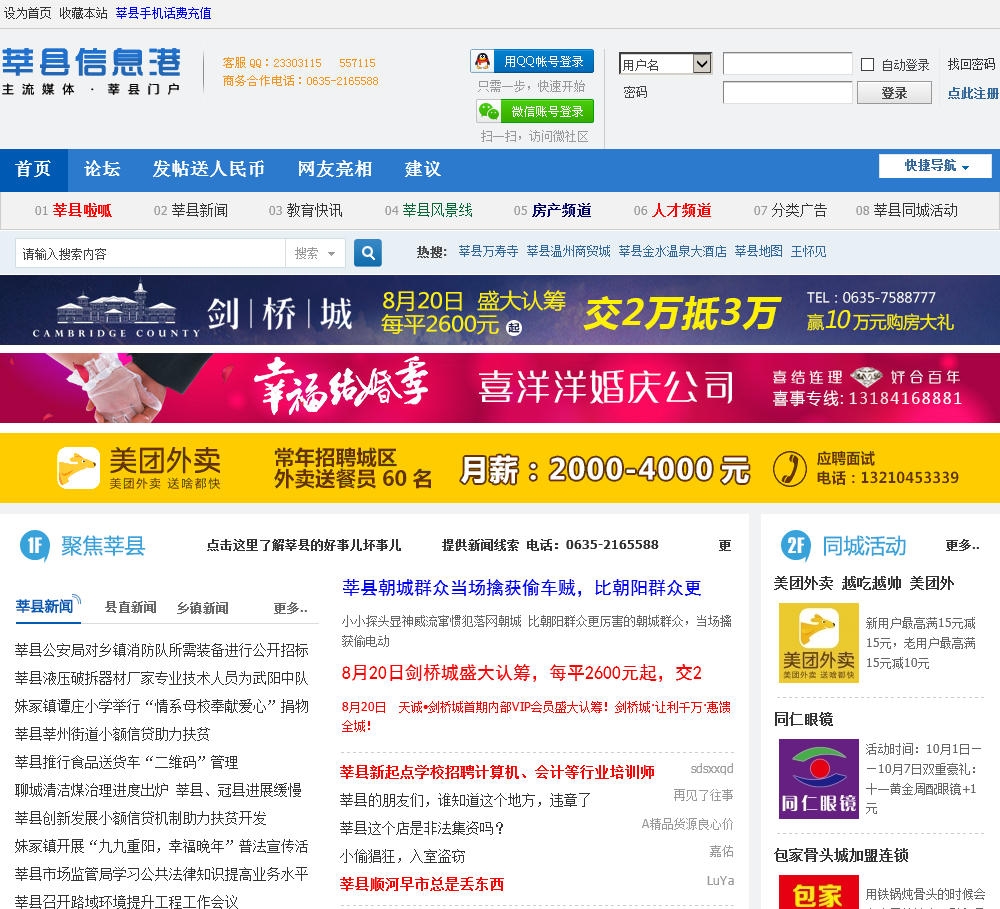1000x909 pixels.
Task: Go to 05 房产频道 section
Action: [552, 211]
